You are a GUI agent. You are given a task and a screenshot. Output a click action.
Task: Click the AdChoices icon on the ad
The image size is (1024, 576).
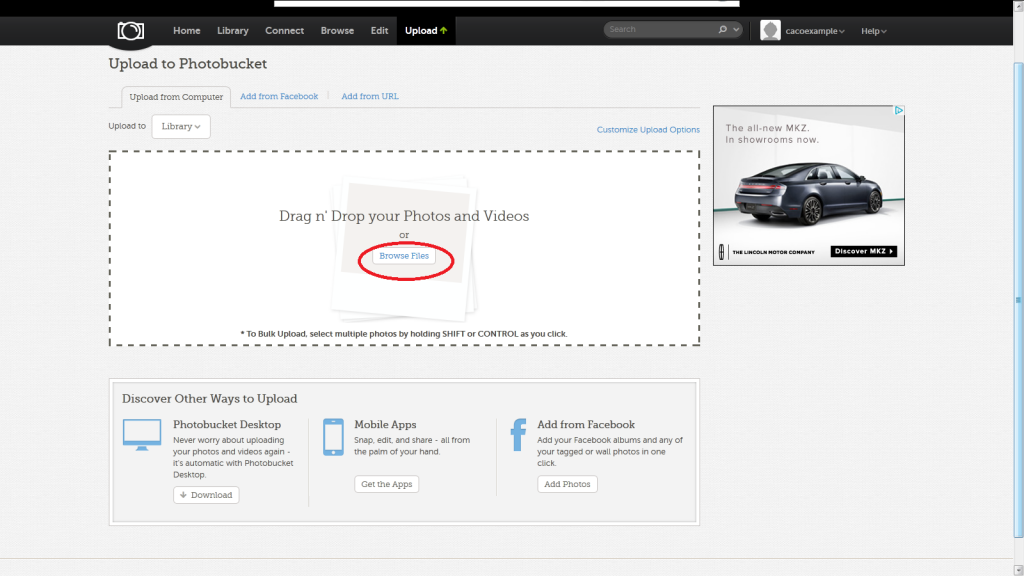coord(899,111)
